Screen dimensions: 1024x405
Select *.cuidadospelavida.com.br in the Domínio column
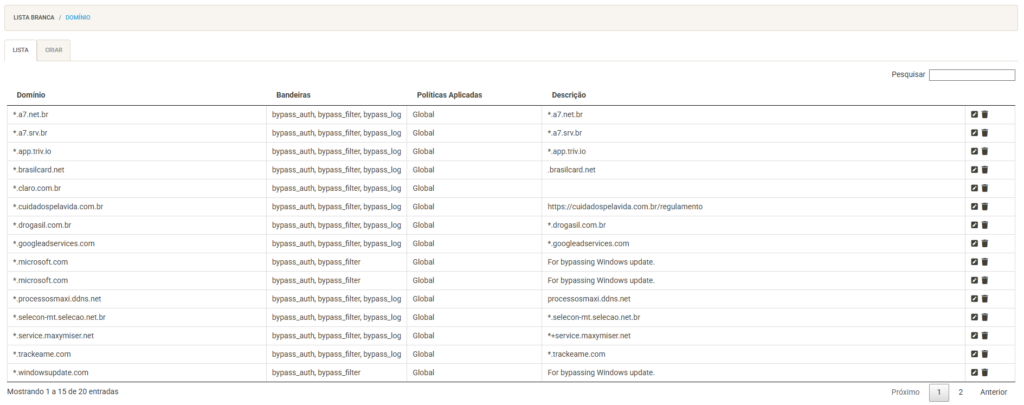57,206
